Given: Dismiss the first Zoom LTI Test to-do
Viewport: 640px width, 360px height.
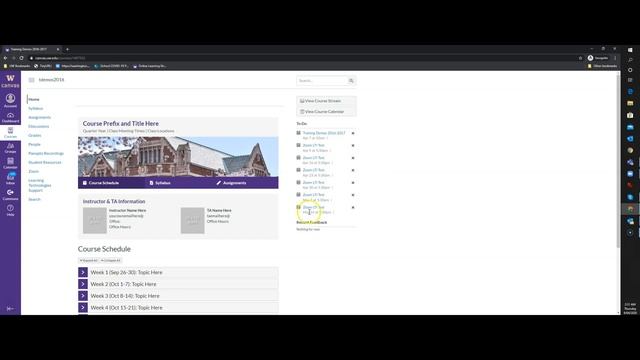Looking at the screenshot, I should (353, 145).
